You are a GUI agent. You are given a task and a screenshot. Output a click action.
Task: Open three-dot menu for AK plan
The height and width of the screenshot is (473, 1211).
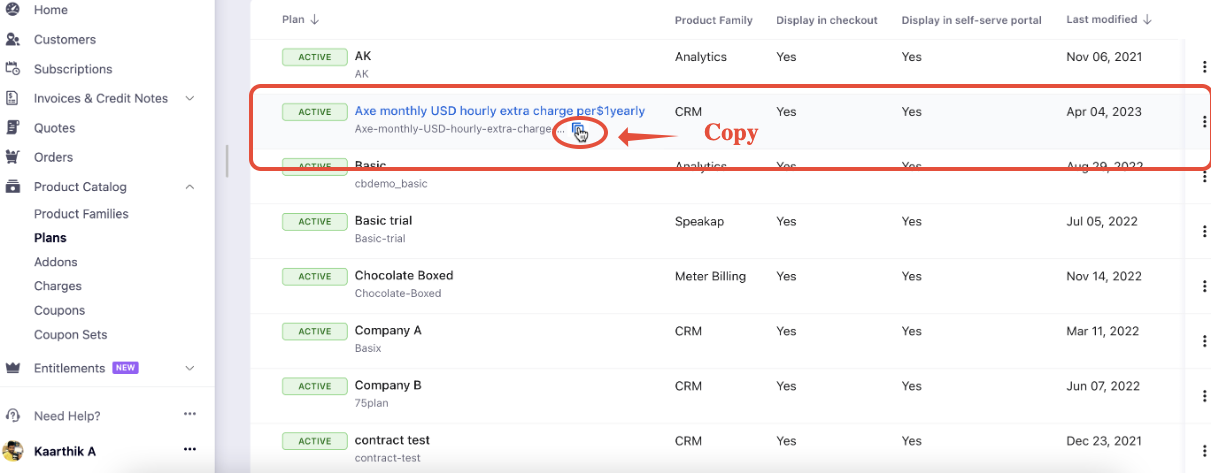click(x=1203, y=67)
